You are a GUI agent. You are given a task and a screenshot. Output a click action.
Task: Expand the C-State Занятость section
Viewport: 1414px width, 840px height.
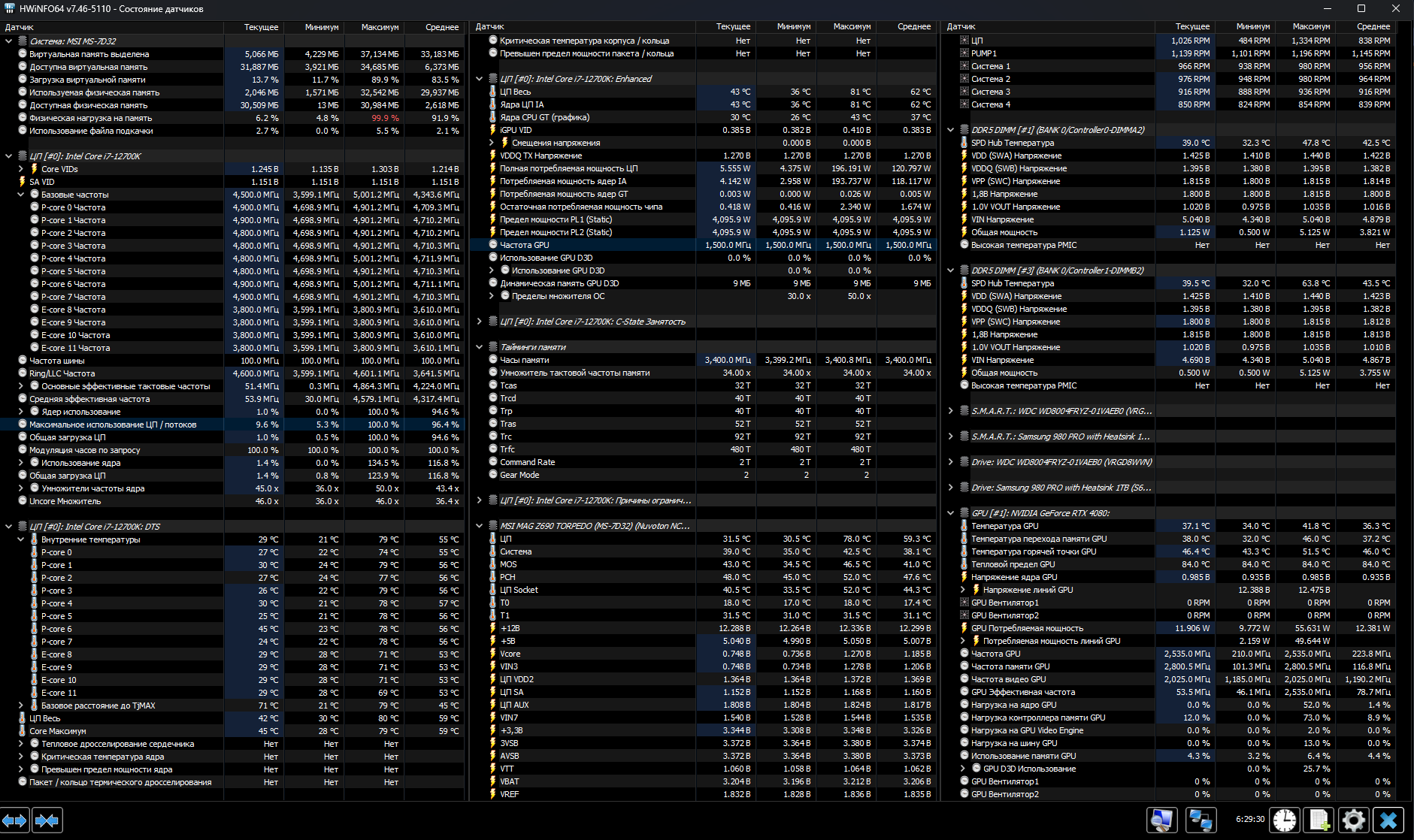point(480,322)
